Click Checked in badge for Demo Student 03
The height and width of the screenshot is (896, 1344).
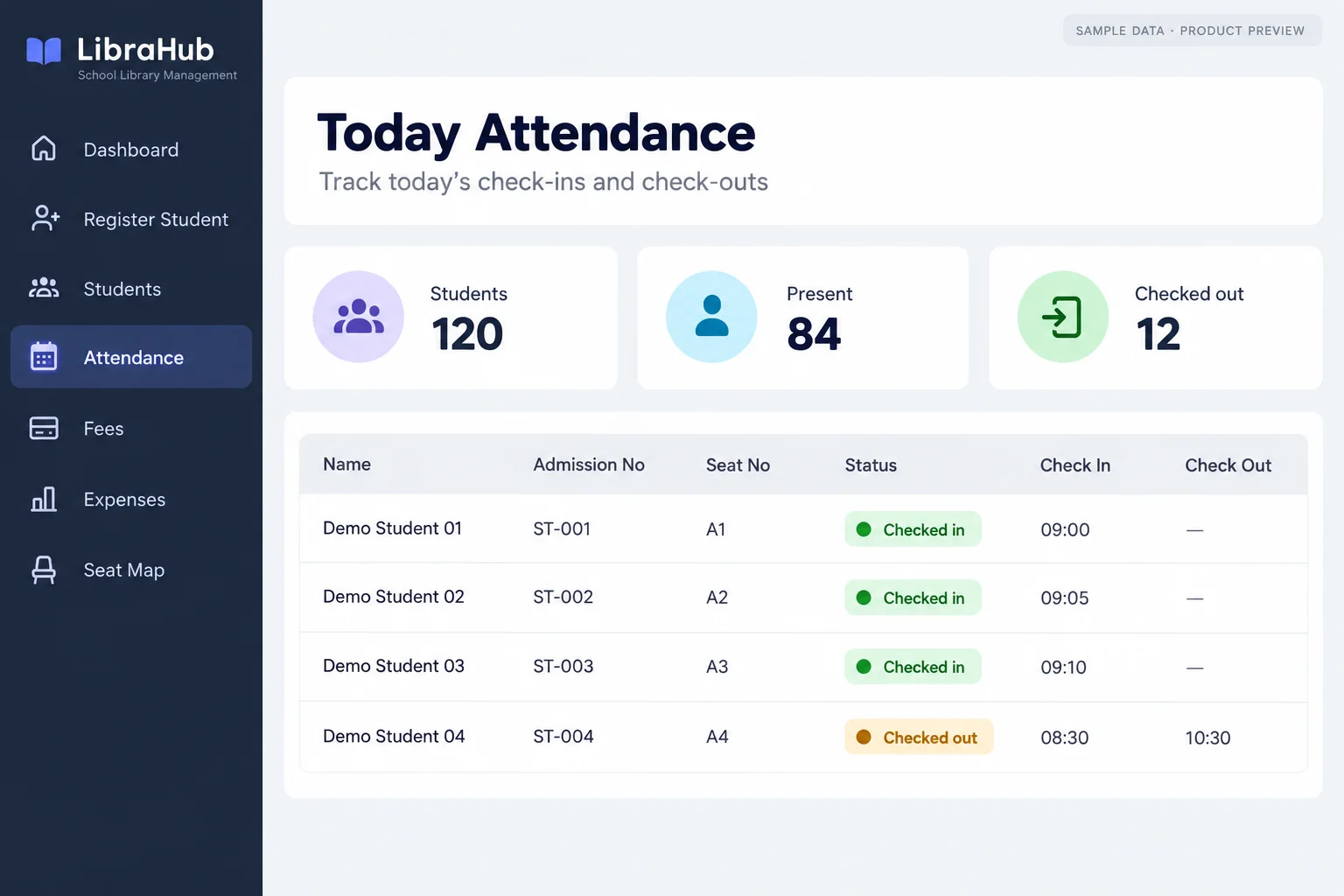click(x=913, y=667)
